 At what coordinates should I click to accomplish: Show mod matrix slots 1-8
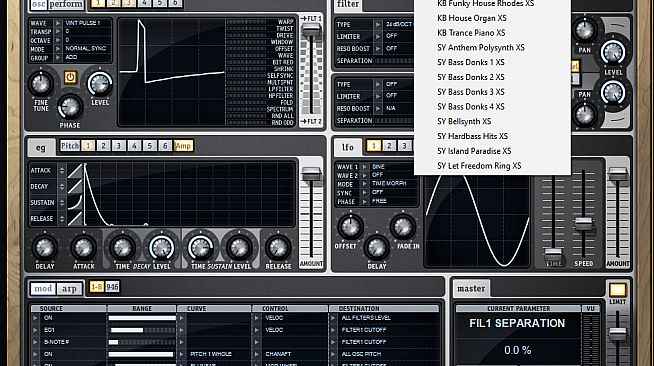coord(97,287)
